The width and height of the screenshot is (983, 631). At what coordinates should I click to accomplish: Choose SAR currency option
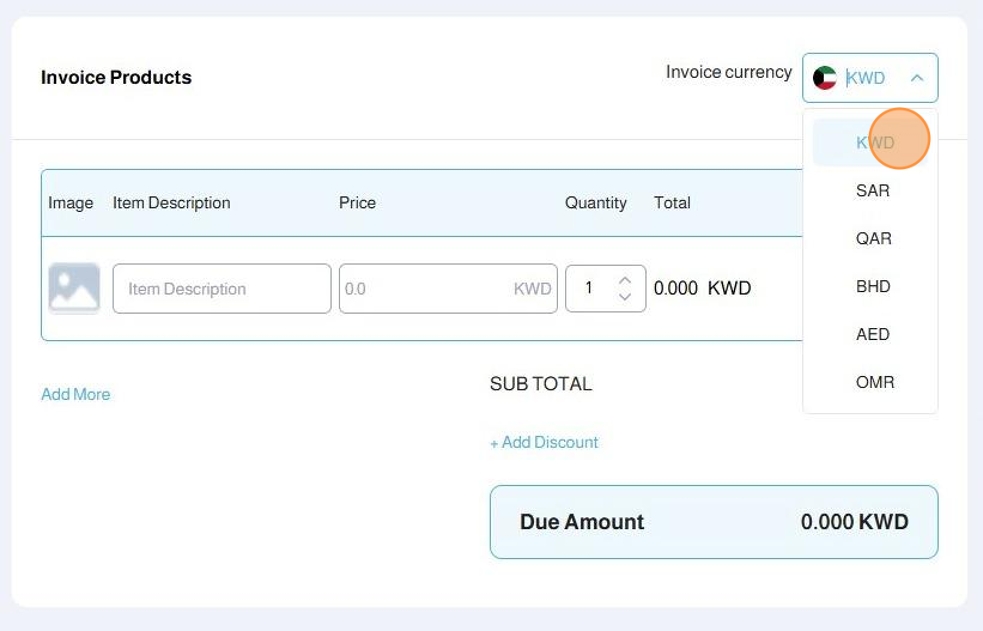click(x=872, y=191)
